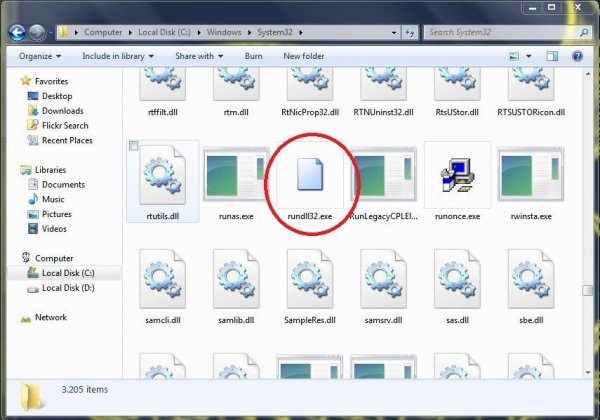
Task: Select the RunLegacyCPLEl... file icon
Action: coord(383,174)
